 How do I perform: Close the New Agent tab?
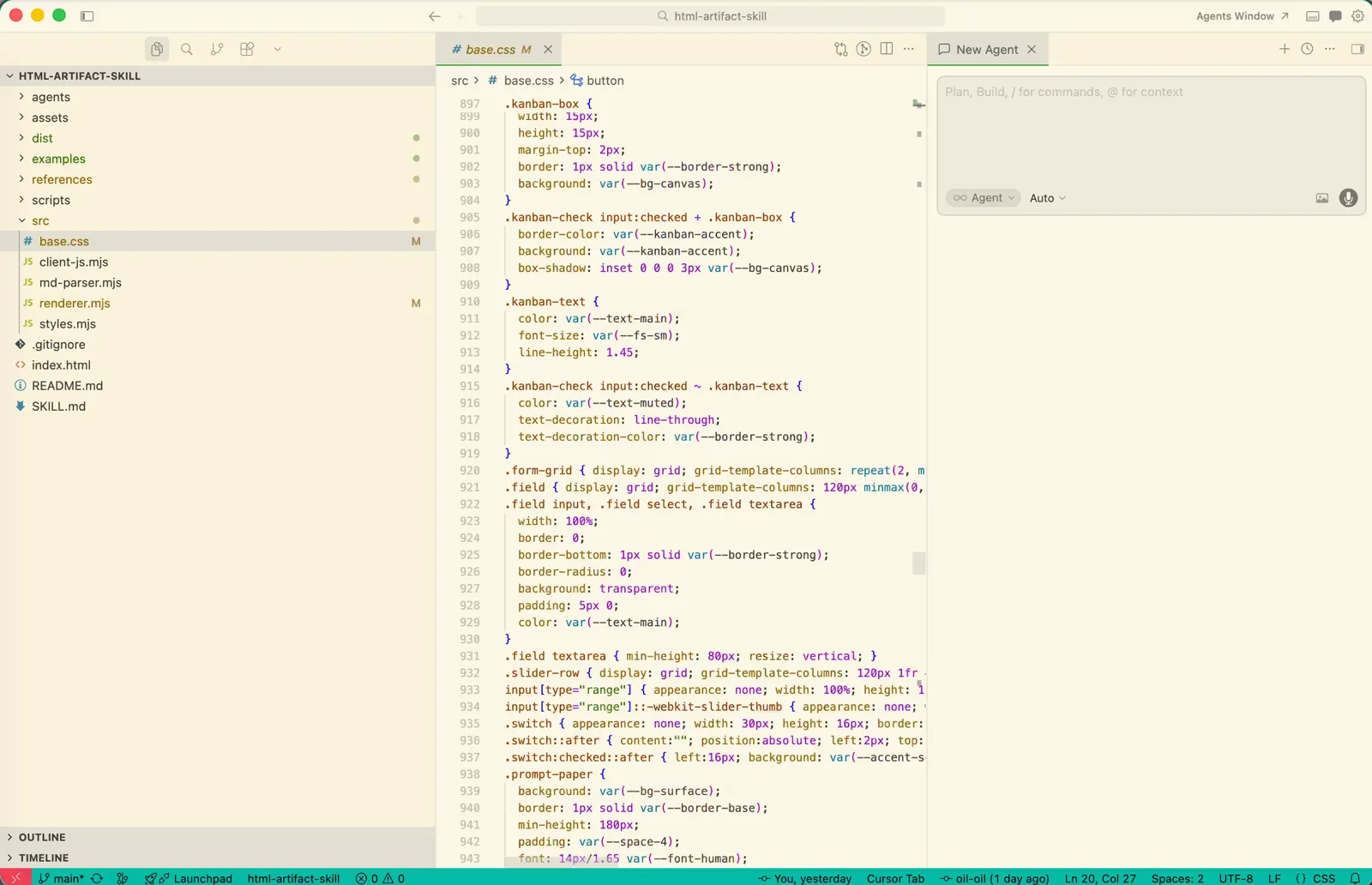click(1032, 49)
